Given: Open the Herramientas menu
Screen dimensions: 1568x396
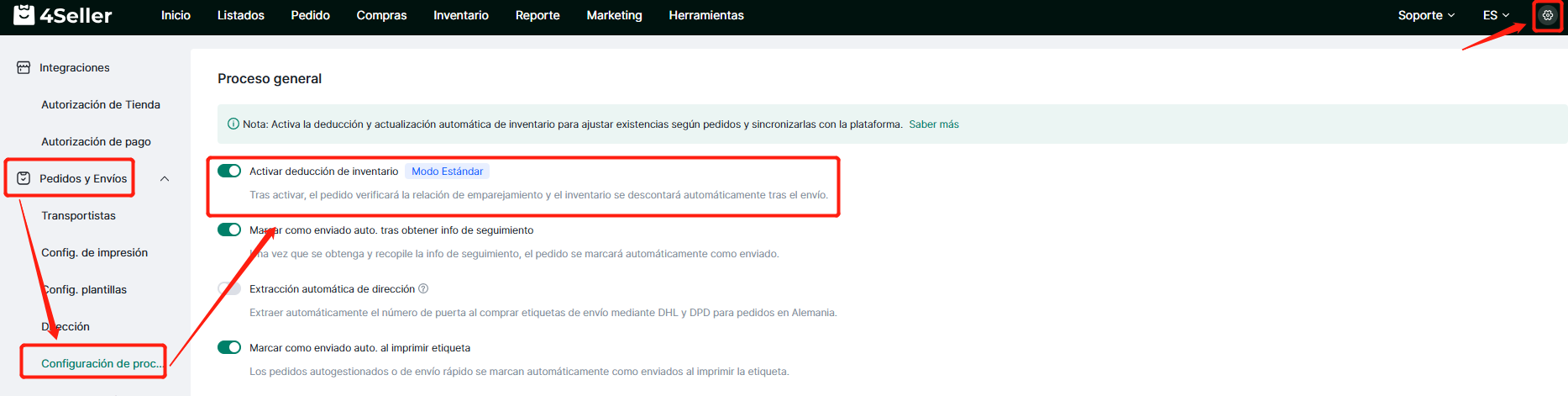Looking at the screenshot, I should pyautogui.click(x=705, y=15).
